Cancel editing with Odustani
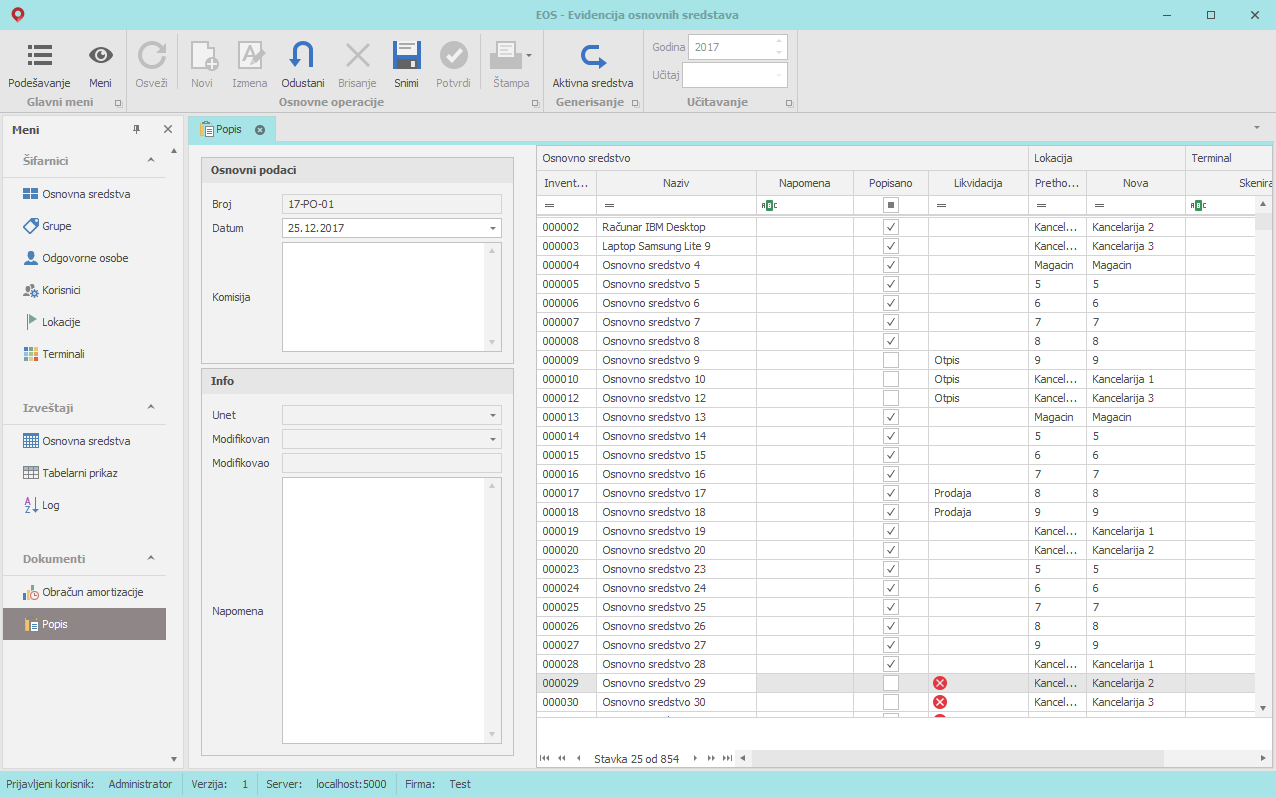The width and height of the screenshot is (1276, 797). coord(302,66)
